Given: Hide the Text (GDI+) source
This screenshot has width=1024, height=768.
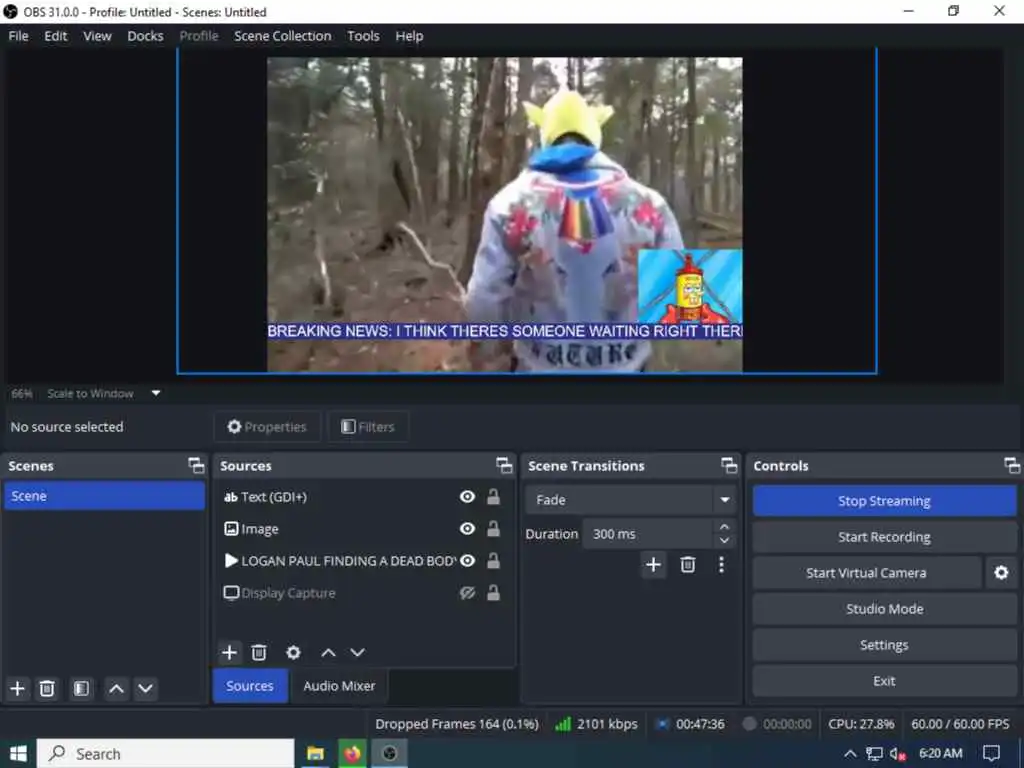Looking at the screenshot, I should tap(468, 497).
